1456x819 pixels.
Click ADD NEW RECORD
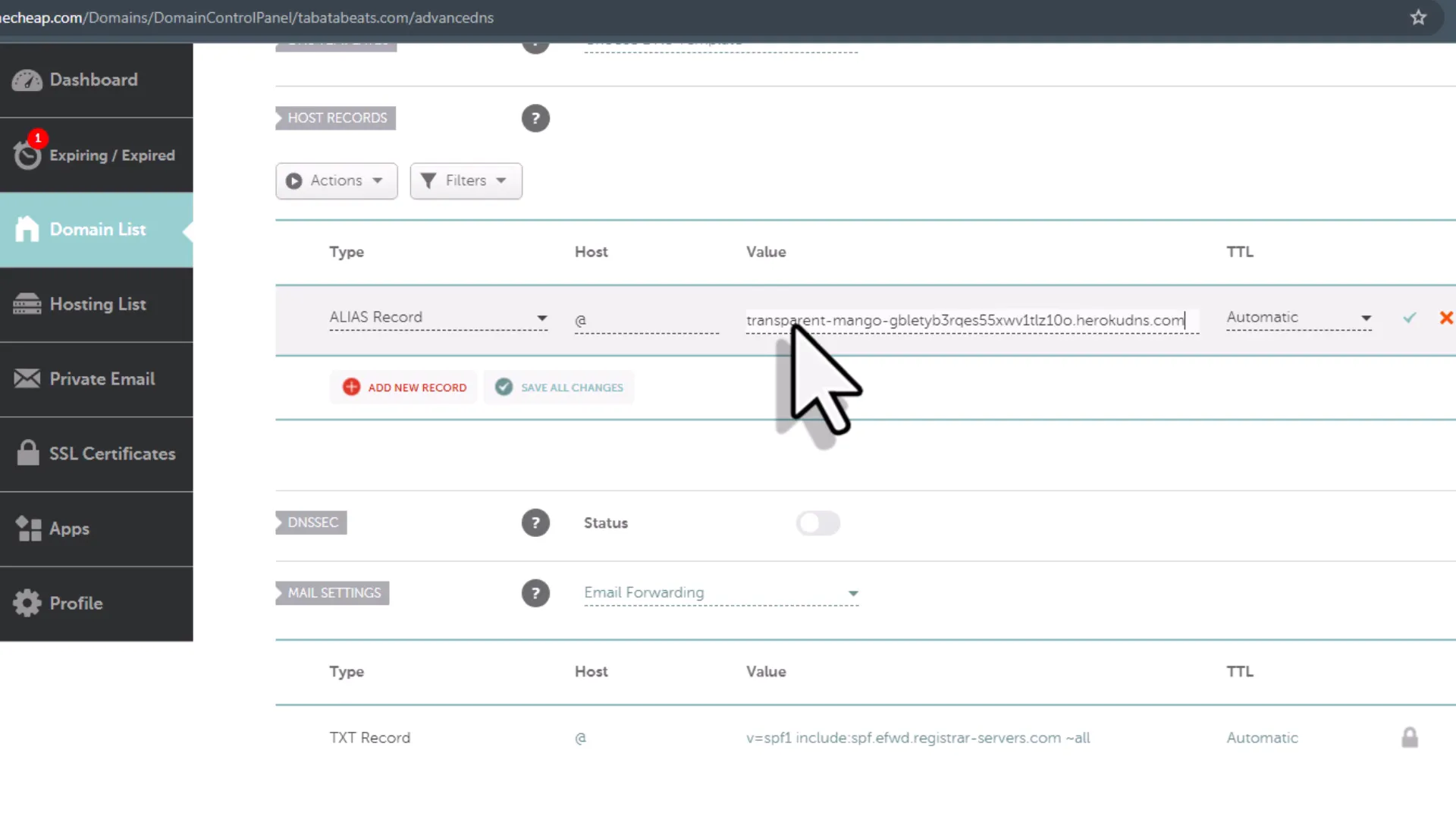(x=403, y=387)
